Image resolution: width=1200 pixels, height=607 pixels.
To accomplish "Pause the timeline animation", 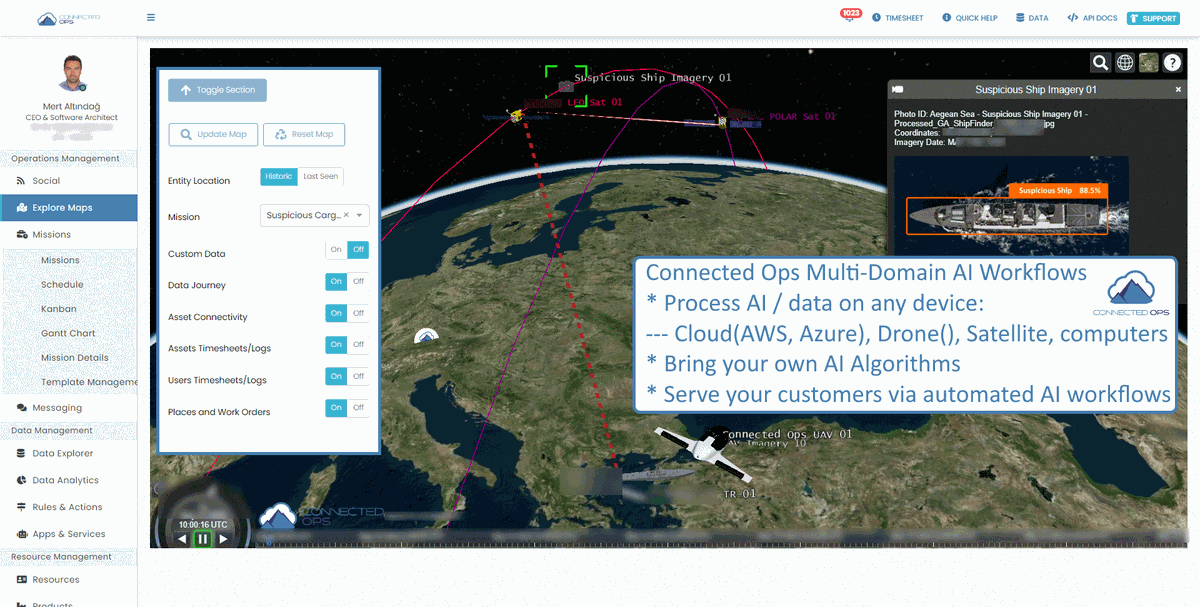I will pos(203,538).
